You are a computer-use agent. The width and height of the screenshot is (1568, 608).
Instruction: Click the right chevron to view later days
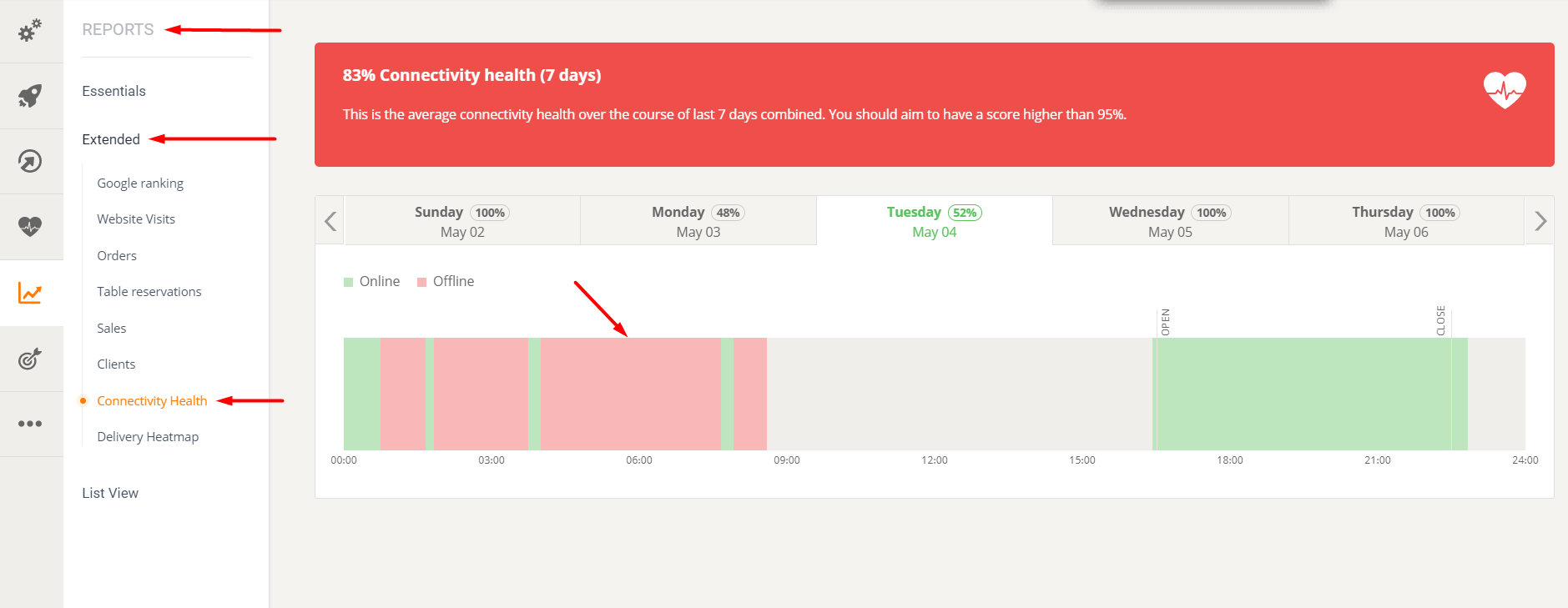1540,220
